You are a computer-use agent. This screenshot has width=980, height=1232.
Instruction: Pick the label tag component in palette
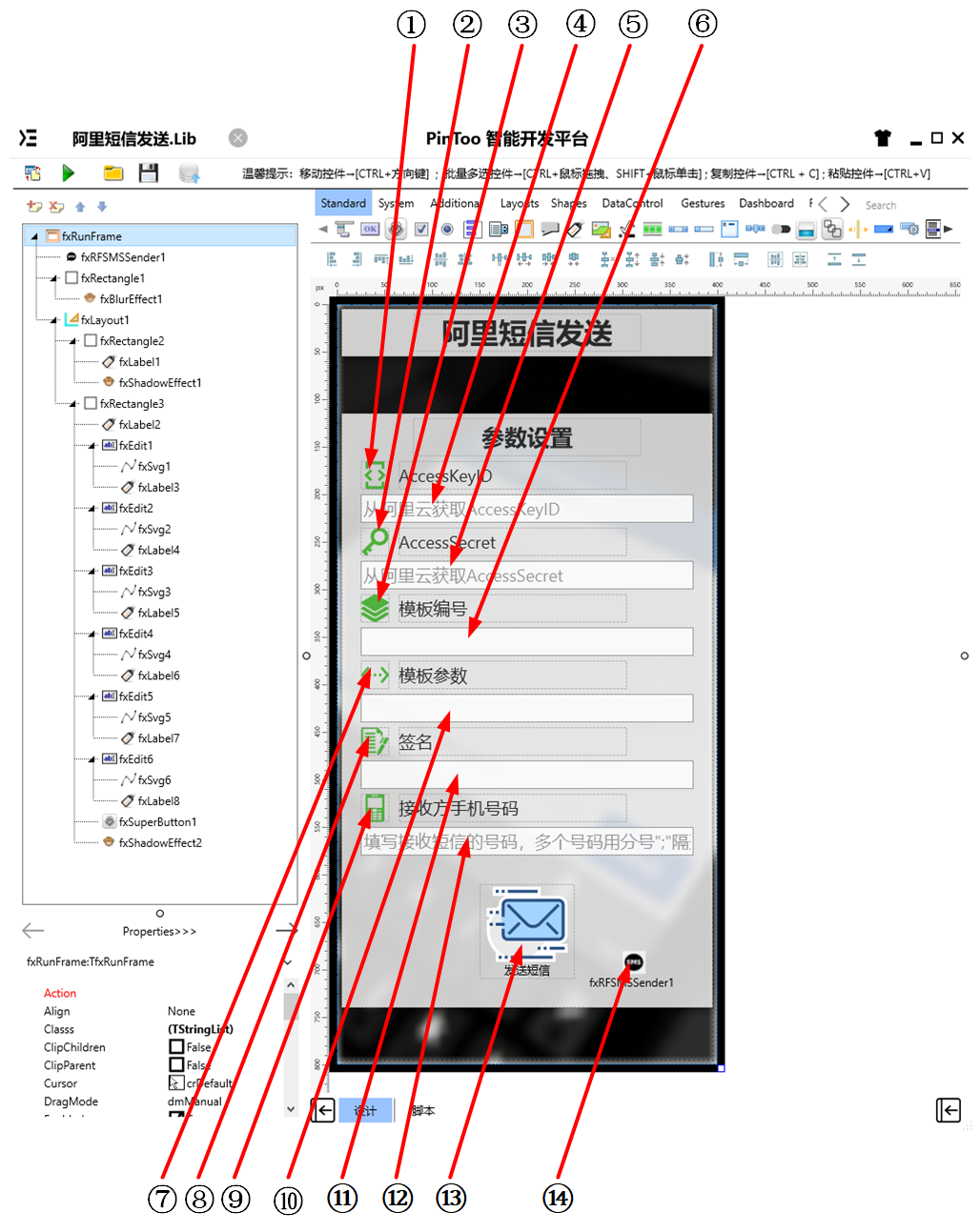[x=575, y=229]
